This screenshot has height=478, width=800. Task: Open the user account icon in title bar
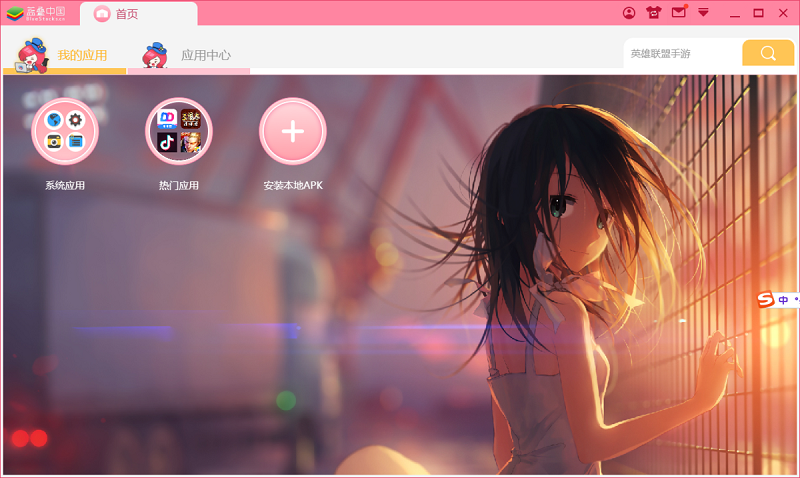pos(629,13)
